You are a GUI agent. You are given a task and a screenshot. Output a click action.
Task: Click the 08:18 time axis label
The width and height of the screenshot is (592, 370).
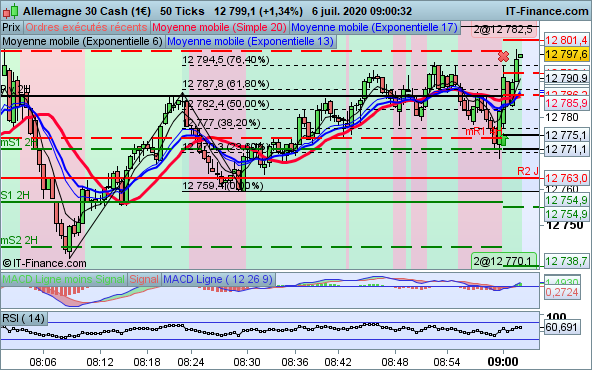147,362
